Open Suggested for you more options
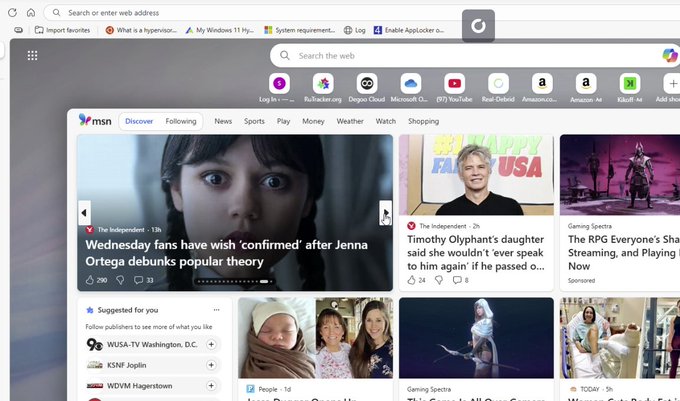Viewport: 680px width, 401px height. 216,310
